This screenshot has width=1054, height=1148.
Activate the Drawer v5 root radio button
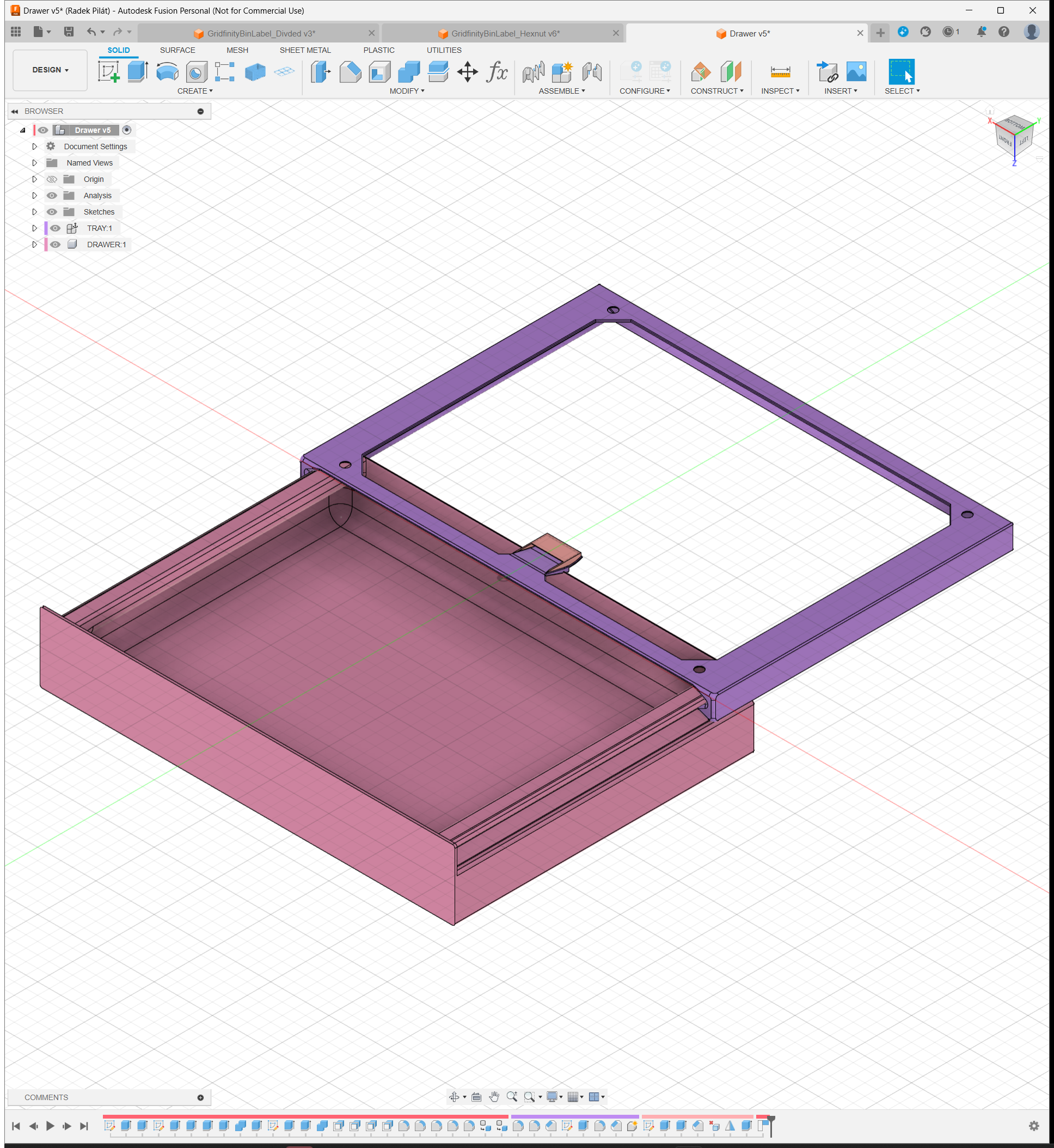point(127,130)
